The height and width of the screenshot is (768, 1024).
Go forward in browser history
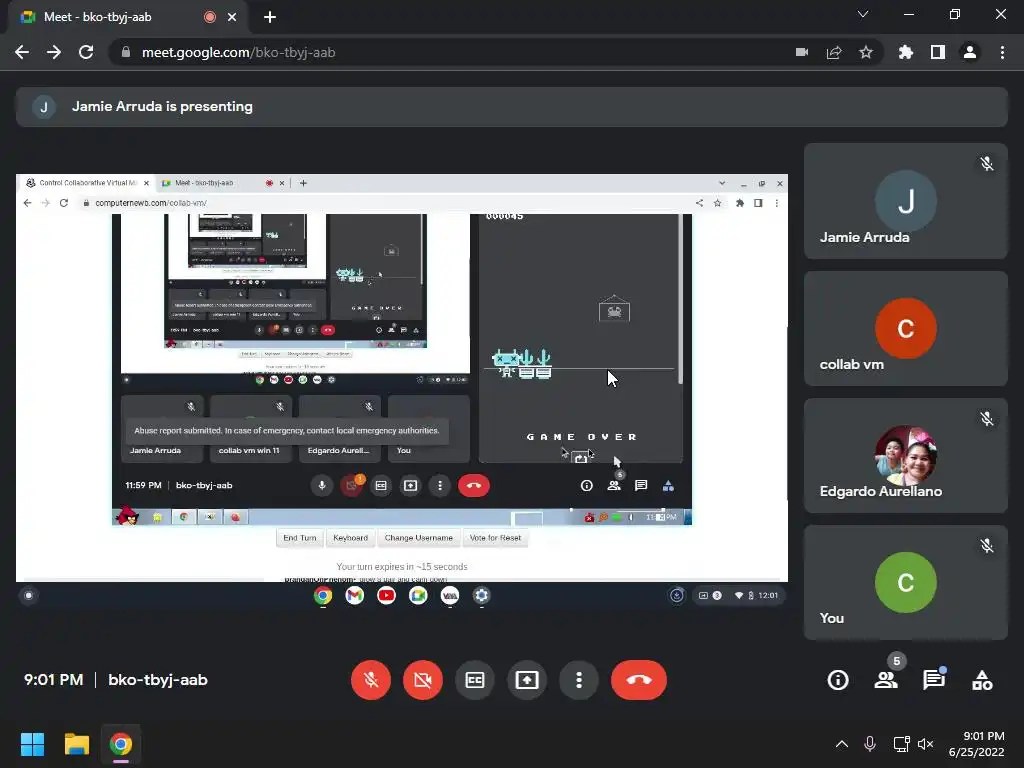point(54,52)
